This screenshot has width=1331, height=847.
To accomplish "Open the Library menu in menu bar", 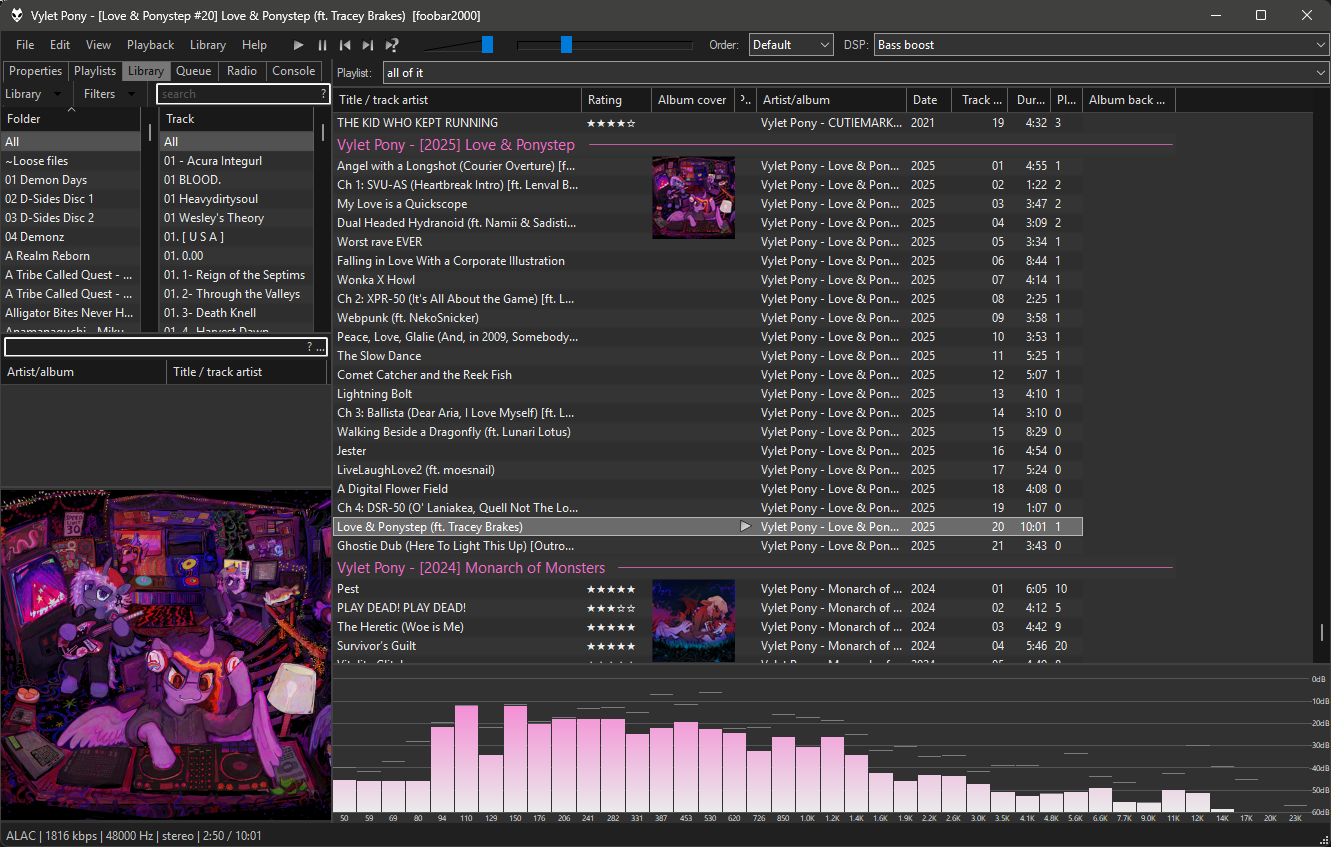I will pos(208,45).
